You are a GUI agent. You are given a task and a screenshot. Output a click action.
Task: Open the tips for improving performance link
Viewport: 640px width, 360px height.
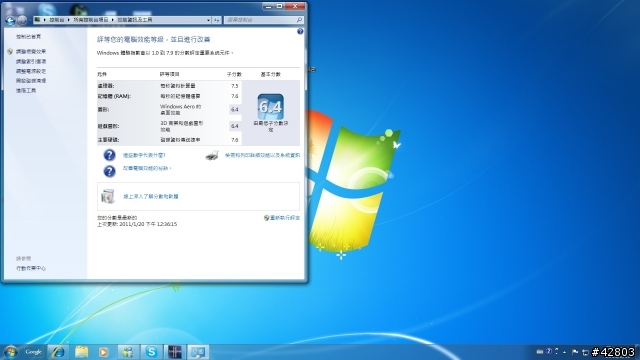(147, 168)
